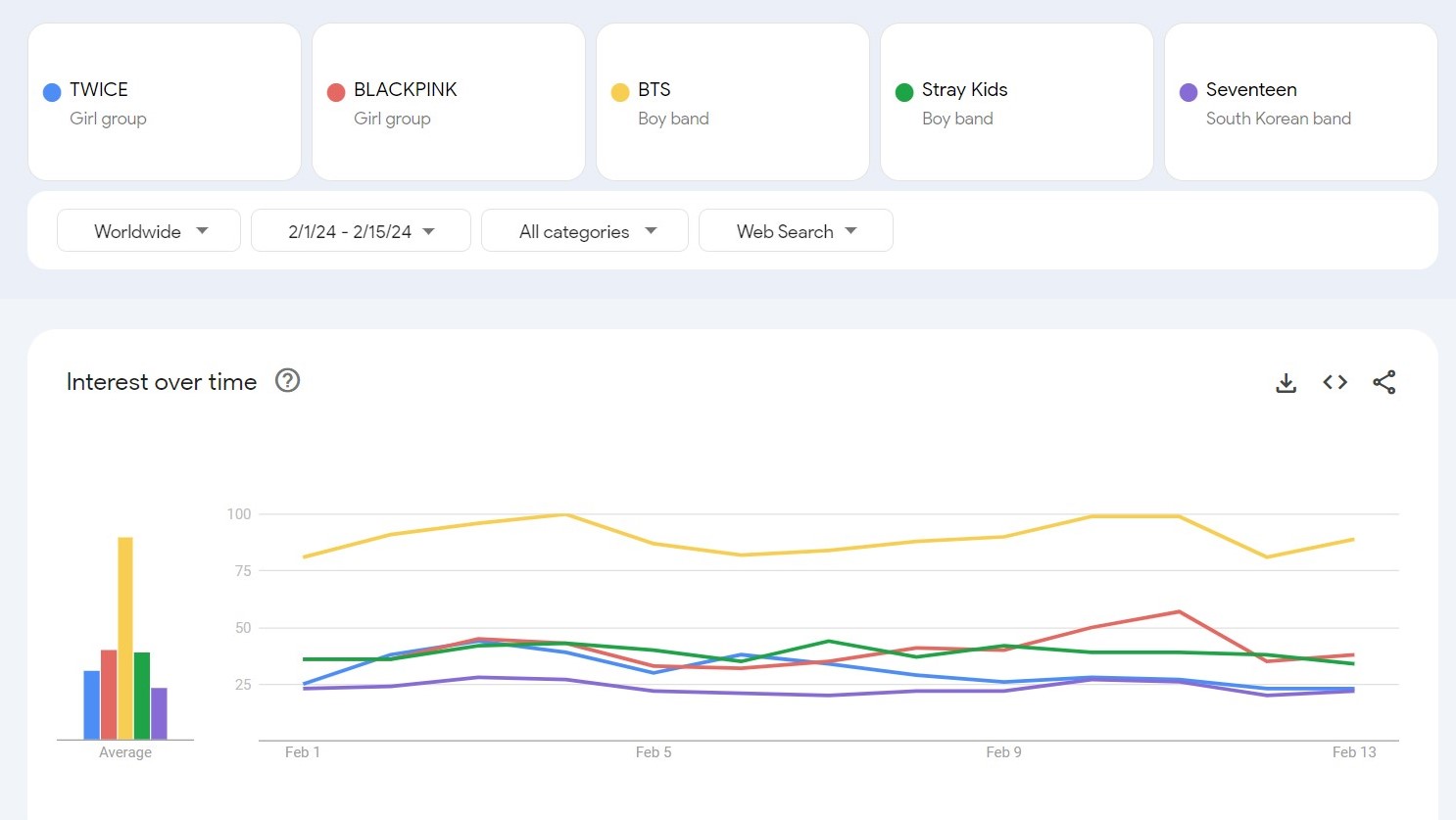Select the Stray Kids search term card
1456x820 pixels.
click(x=1017, y=102)
